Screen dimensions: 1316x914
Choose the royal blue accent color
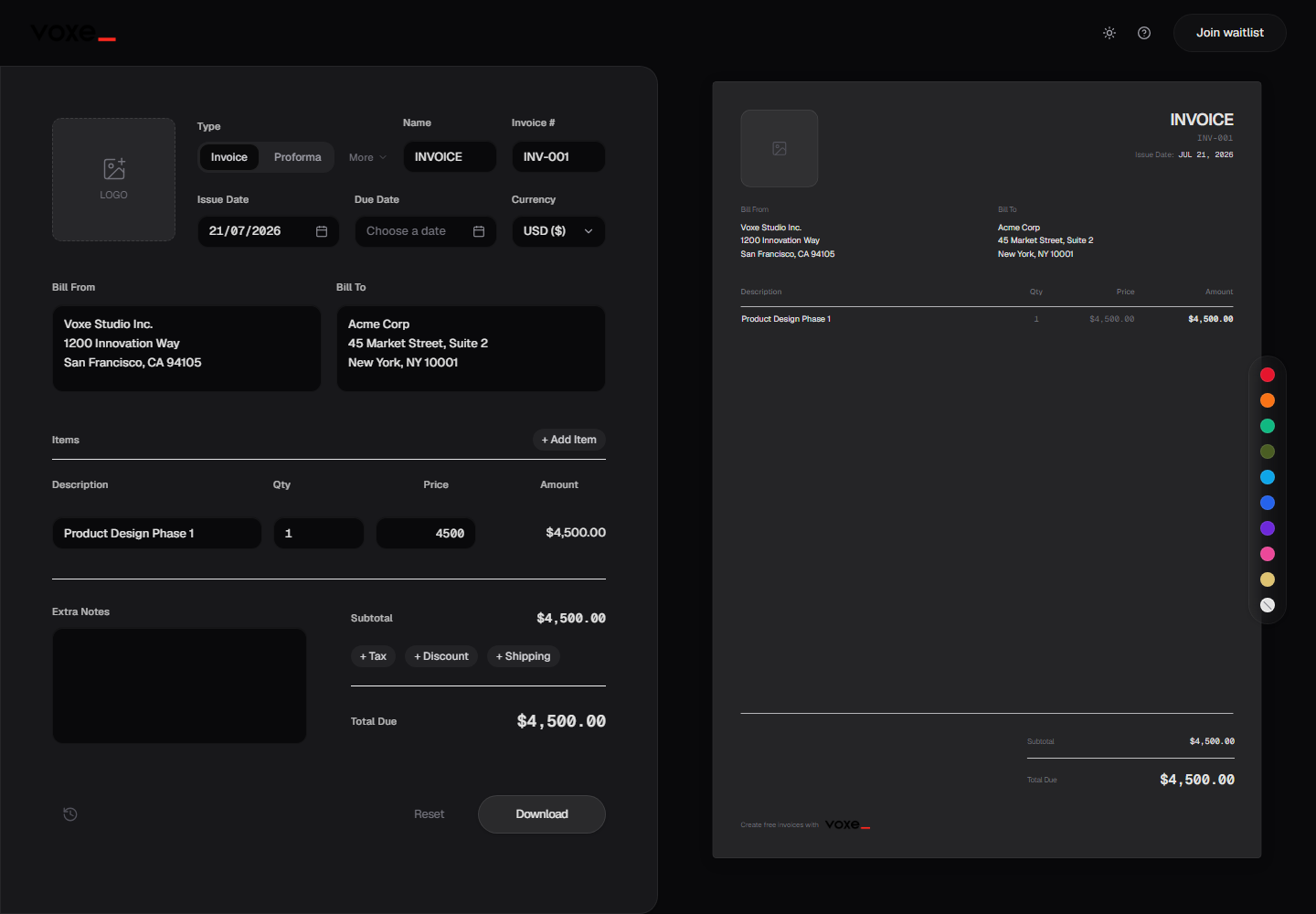tap(1268, 503)
